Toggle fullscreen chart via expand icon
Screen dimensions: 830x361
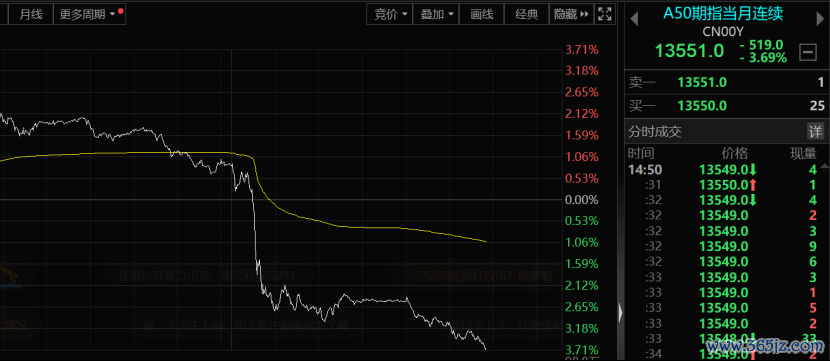pos(605,14)
